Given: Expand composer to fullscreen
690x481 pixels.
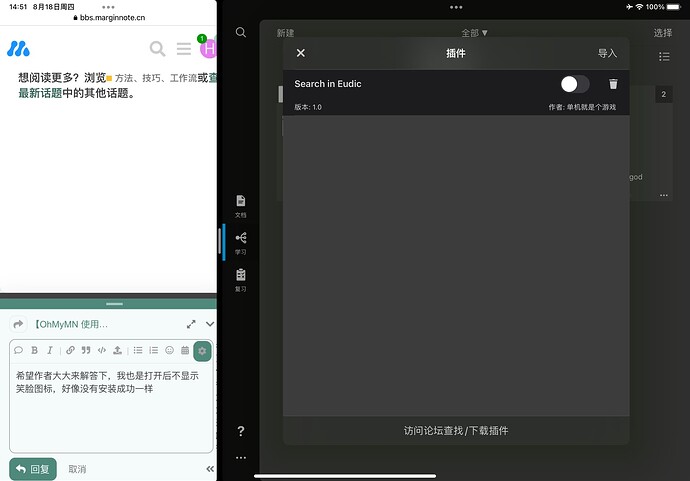Looking at the screenshot, I should 191,324.
